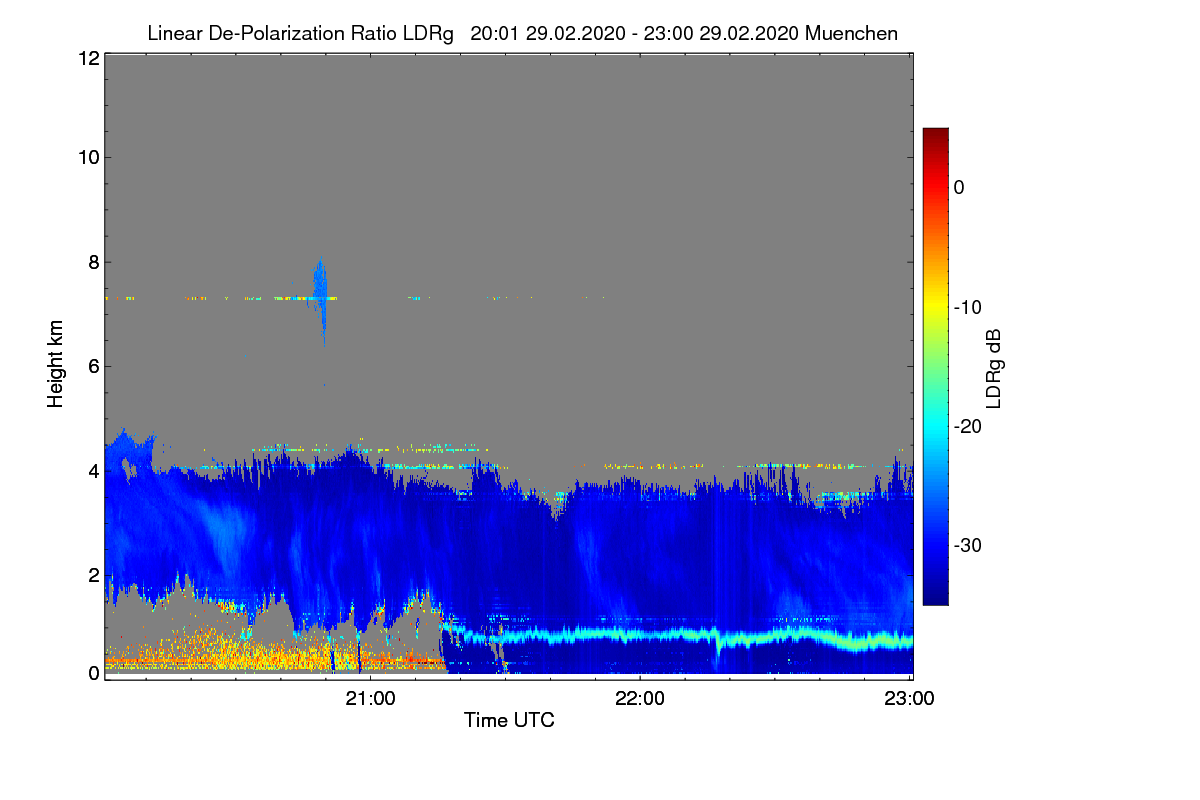
Task: Click the colorbar value label -10
Action: point(967,307)
